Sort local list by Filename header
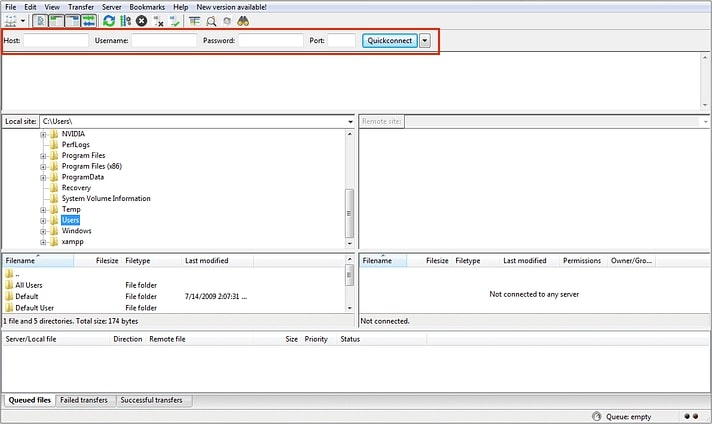Screen dimensions: 712x424 (38, 261)
